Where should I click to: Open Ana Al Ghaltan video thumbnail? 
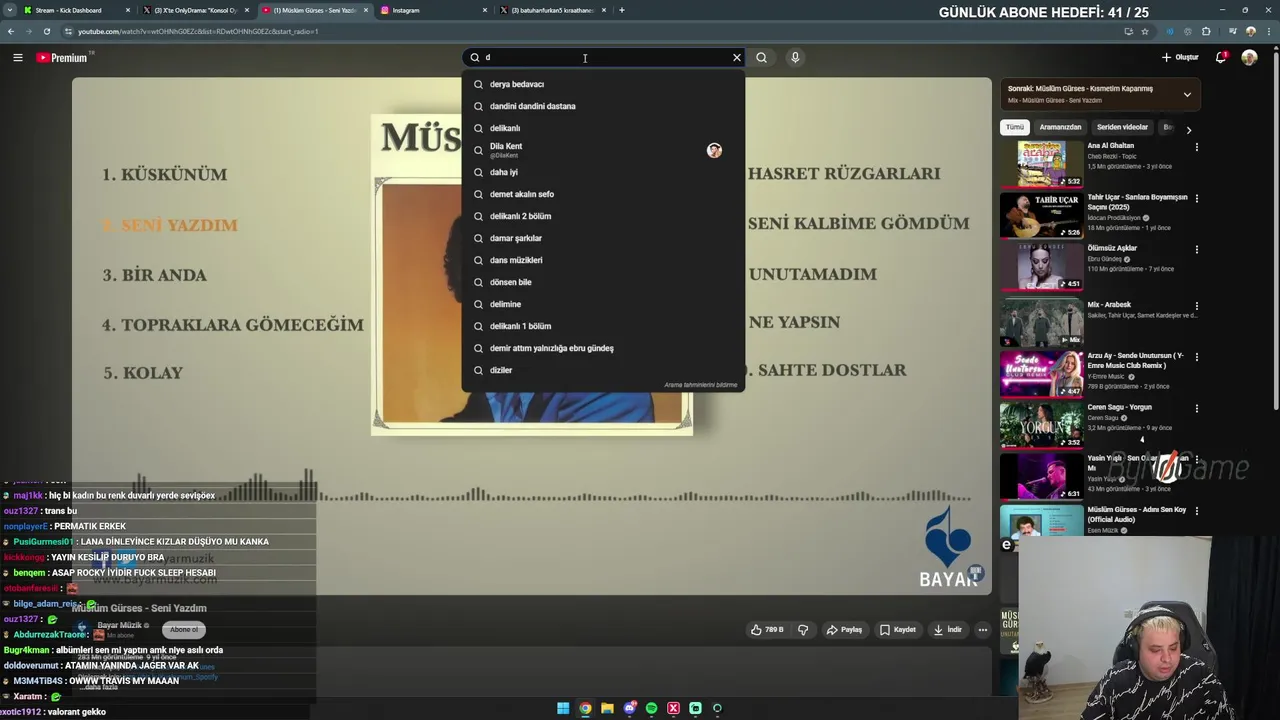(1041, 164)
